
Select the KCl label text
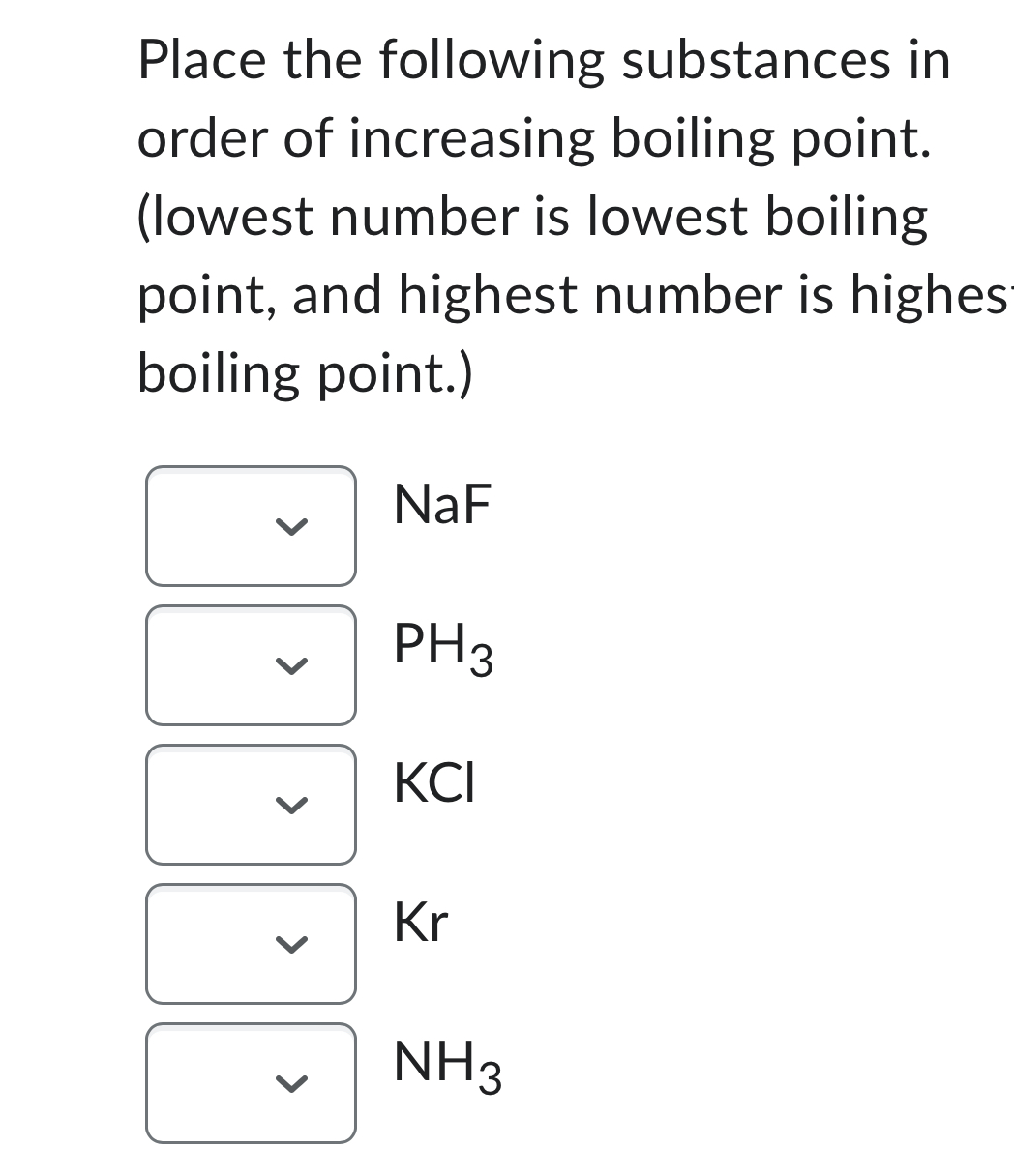pyautogui.click(x=432, y=783)
